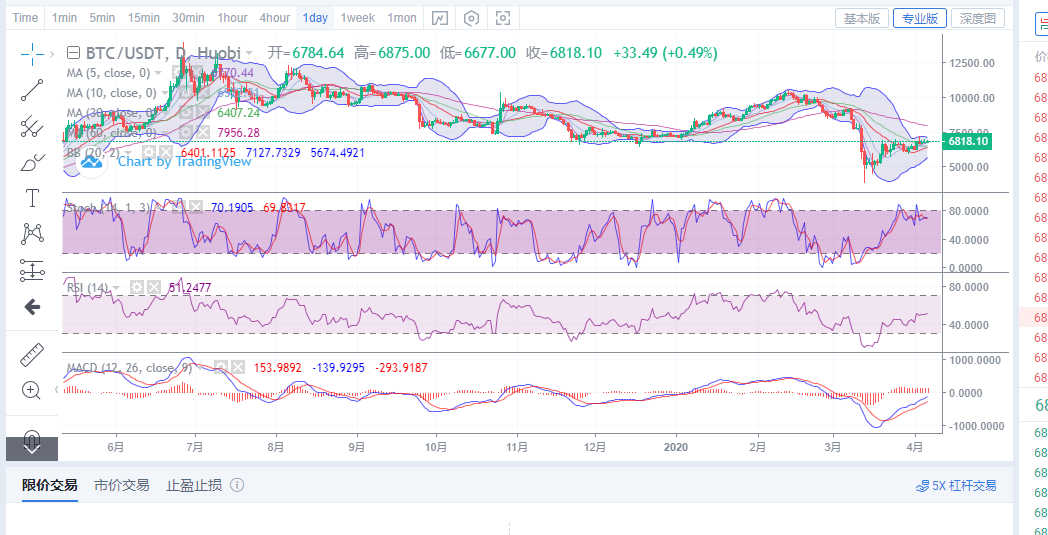Open MA (10, close, 0) dropdown arrow
This screenshot has width=1048, height=535.
click(164, 93)
